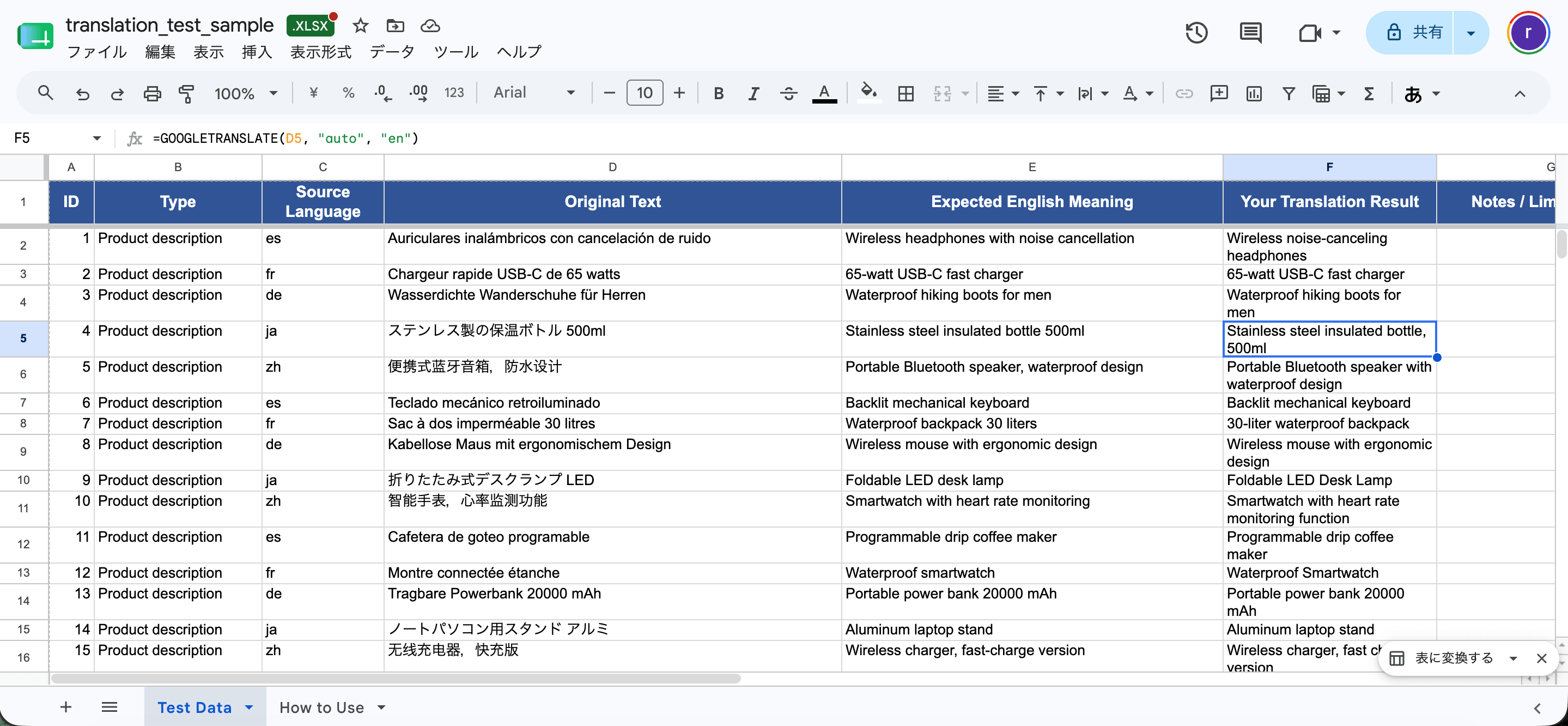The image size is (1568, 726).
Task: Click the print icon
Action: tap(152, 93)
